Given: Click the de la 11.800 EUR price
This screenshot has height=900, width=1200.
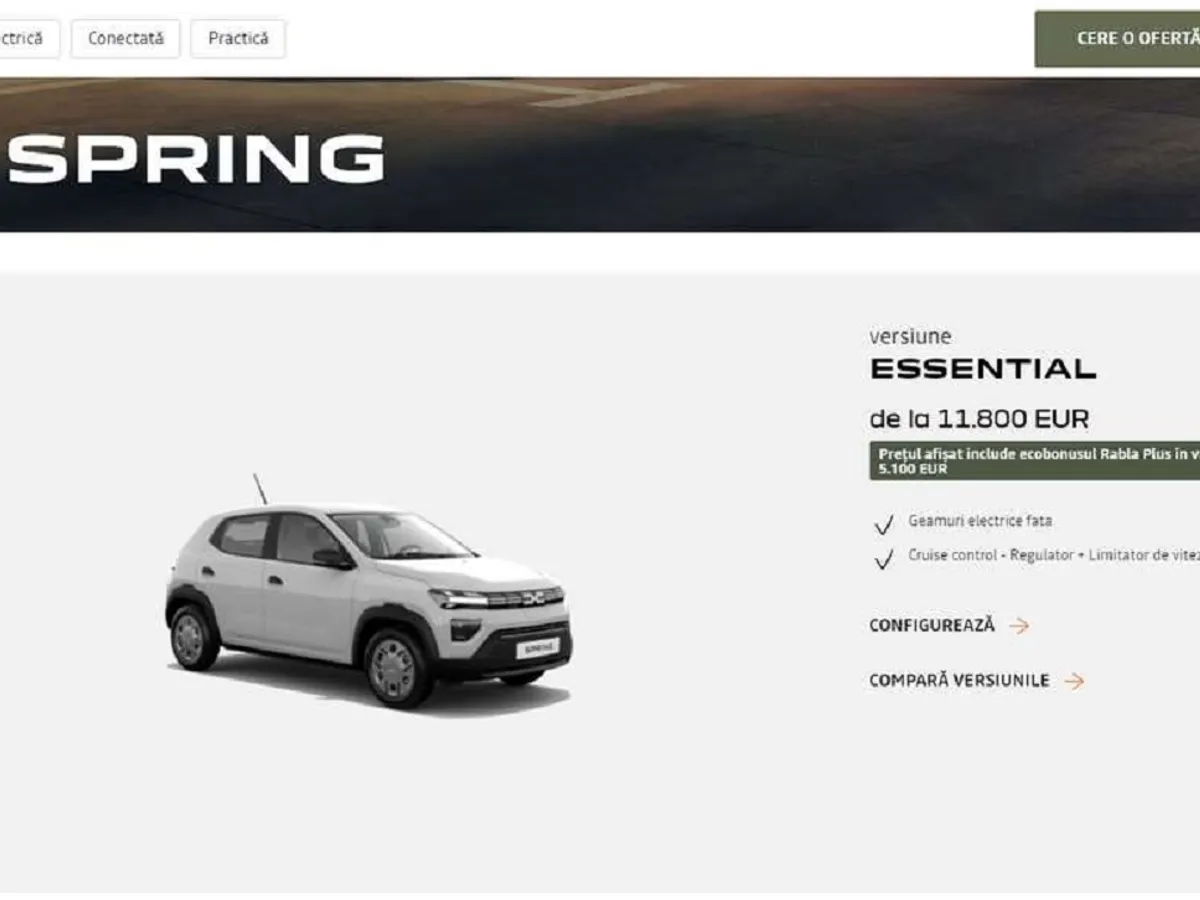Looking at the screenshot, I should click(979, 418).
